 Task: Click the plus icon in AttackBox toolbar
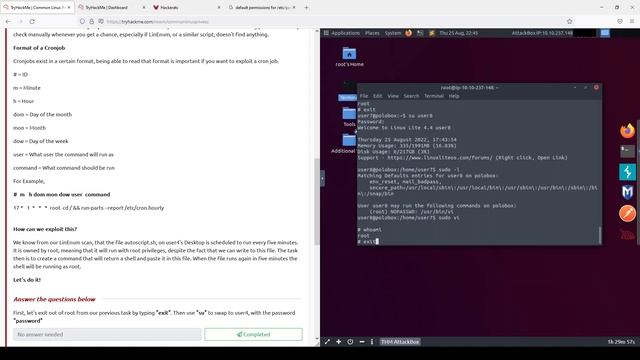tap(338, 342)
